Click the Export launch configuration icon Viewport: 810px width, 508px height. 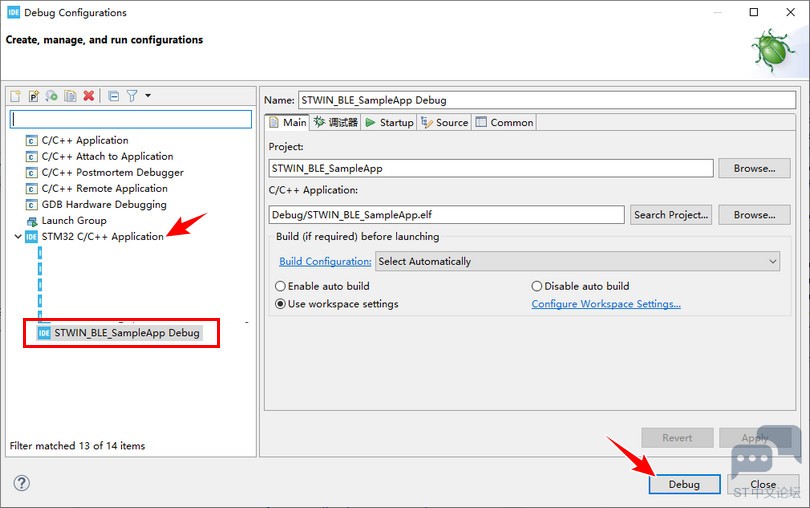(x=52, y=96)
